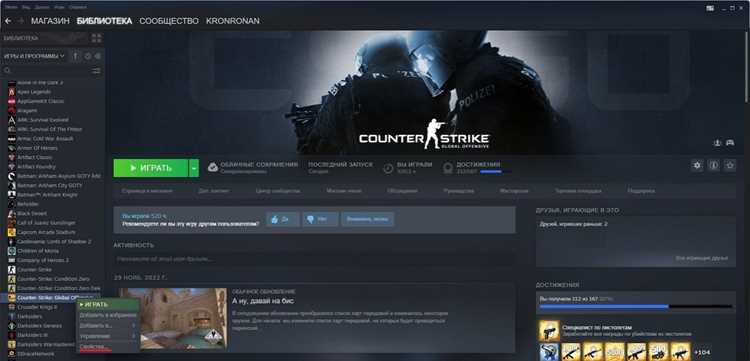Open game settings gear icon
Screen dimensions: 750x361
coord(697,165)
